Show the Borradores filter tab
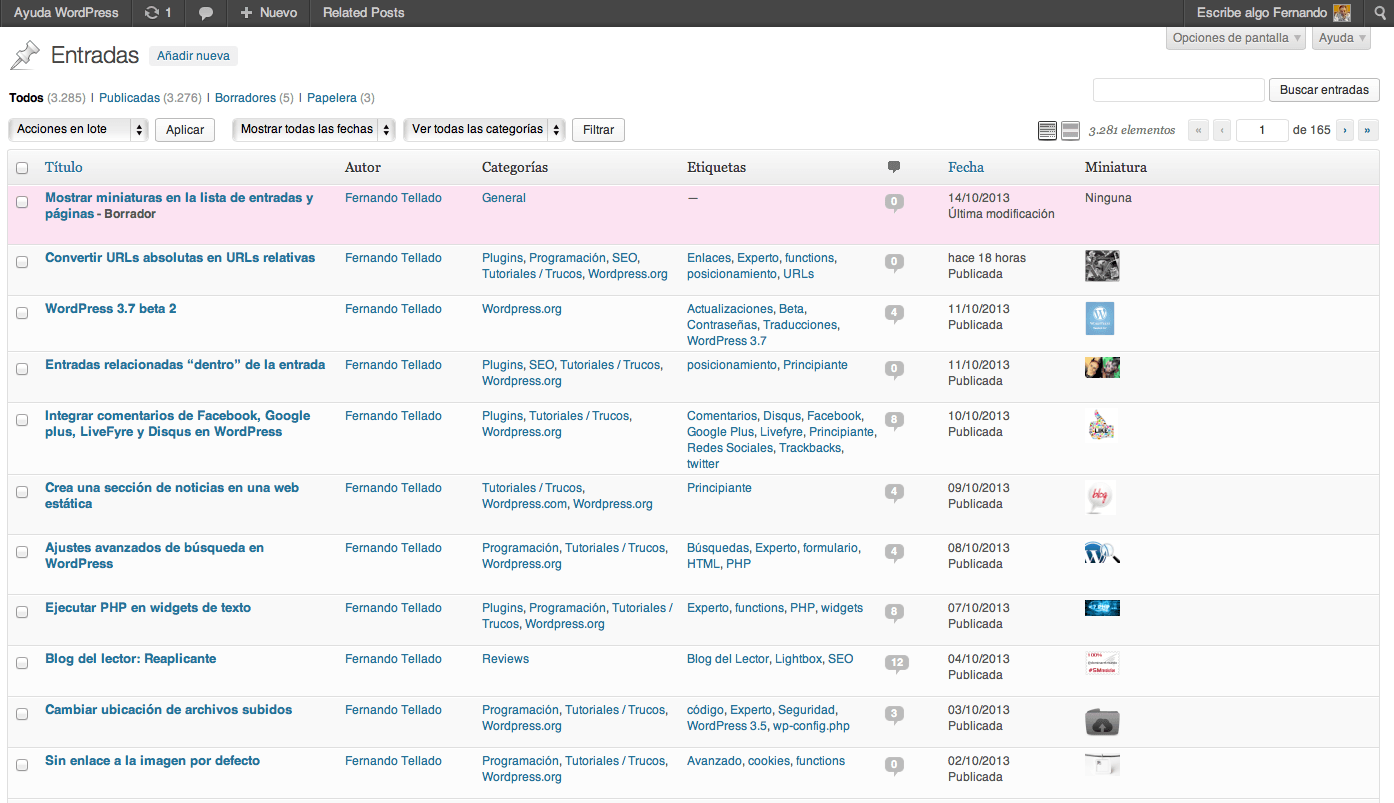 point(245,98)
